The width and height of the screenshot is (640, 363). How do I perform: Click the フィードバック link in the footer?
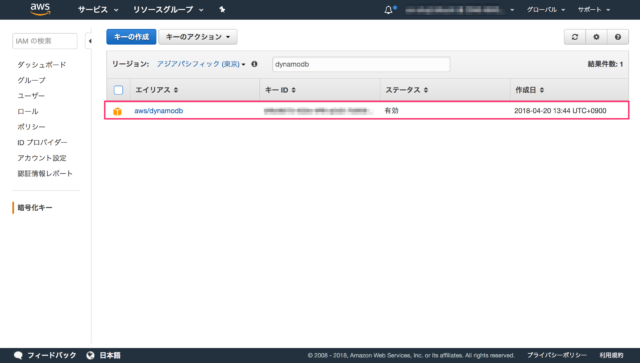[x=52, y=355]
